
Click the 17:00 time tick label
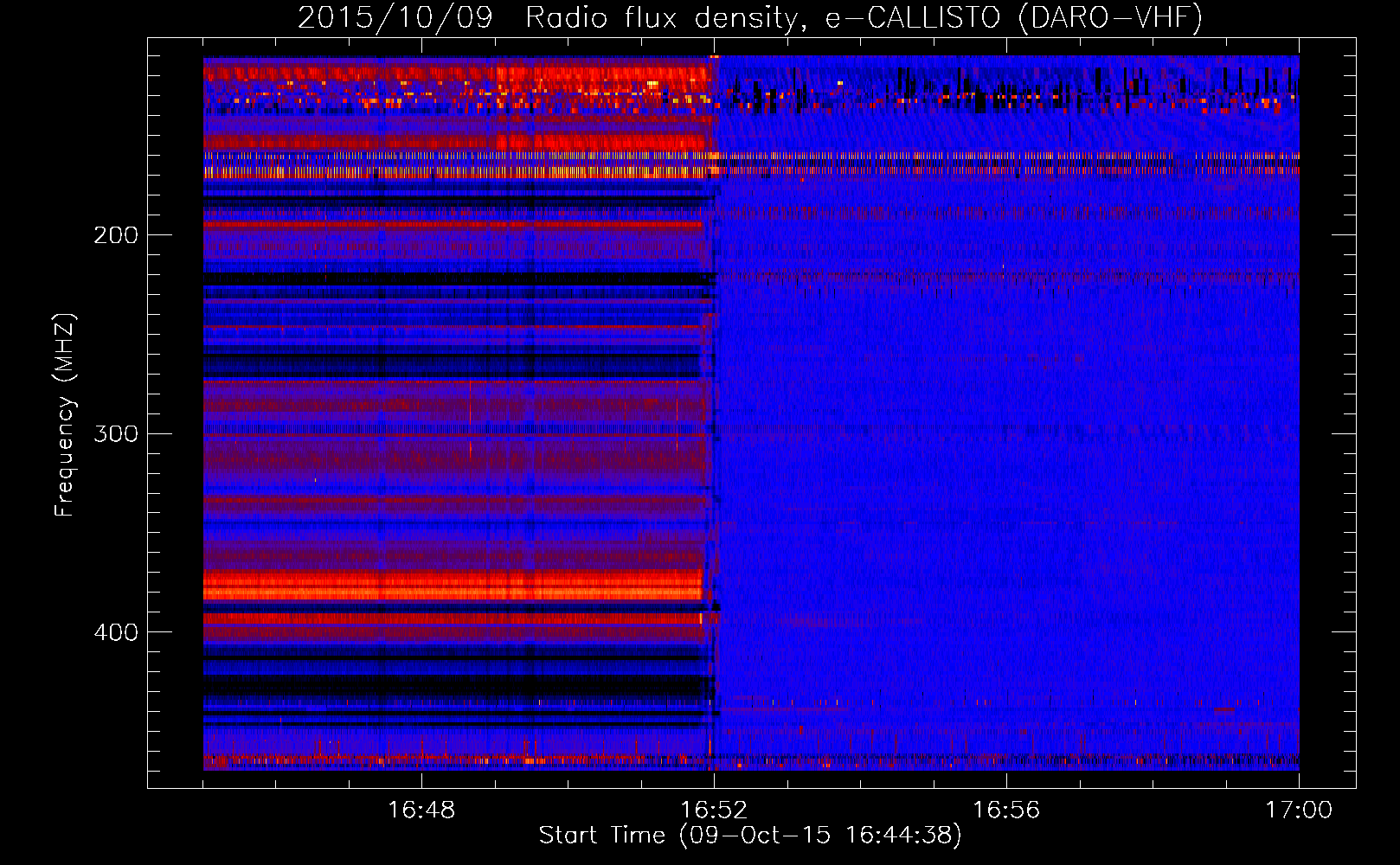1299,810
